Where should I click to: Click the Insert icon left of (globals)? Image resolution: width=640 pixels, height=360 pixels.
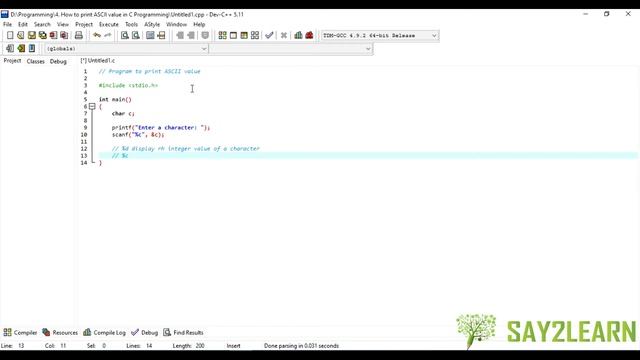point(10,49)
